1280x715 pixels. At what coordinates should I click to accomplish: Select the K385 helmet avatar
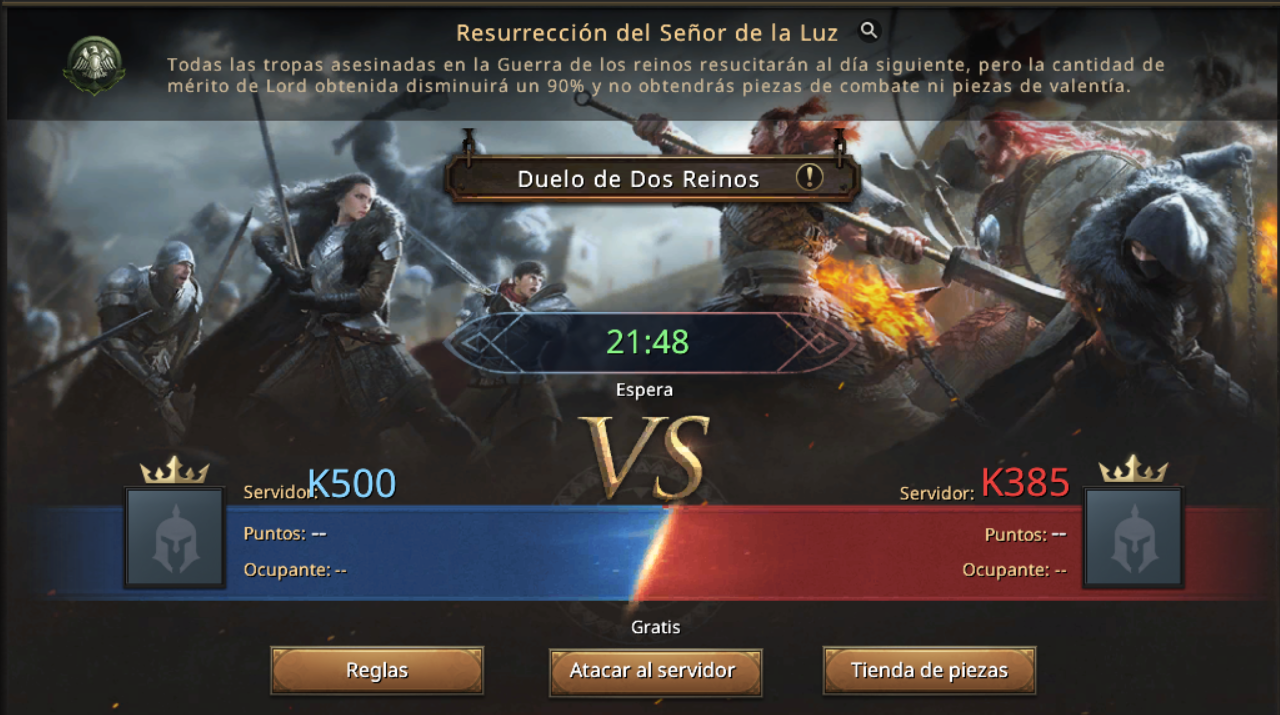1133,537
